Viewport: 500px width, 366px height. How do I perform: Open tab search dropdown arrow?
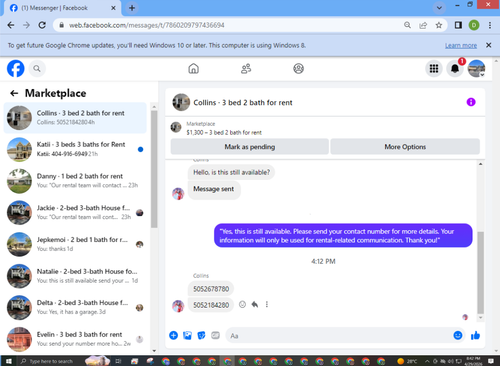[439, 8]
